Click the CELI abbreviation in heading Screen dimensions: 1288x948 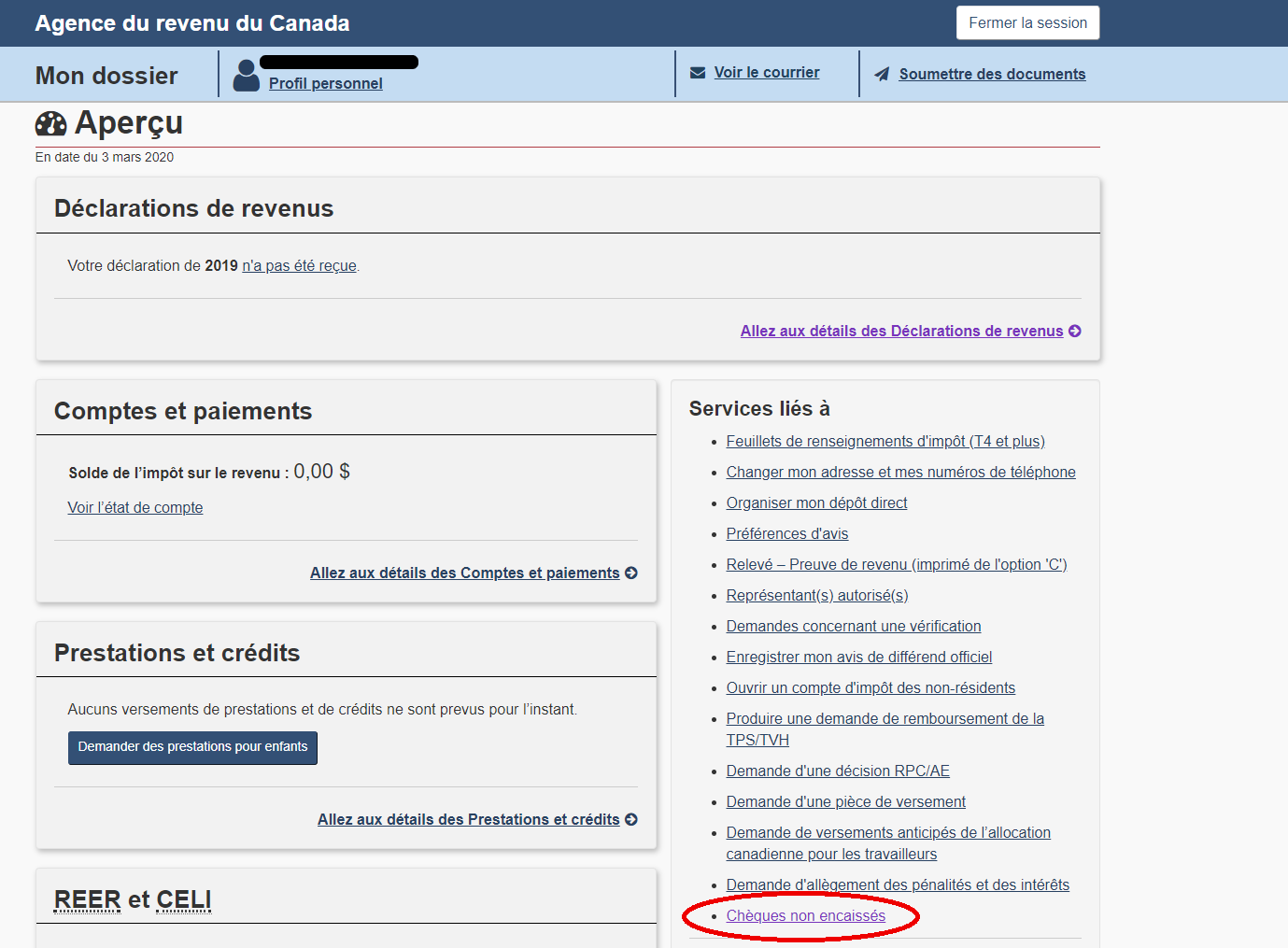[x=184, y=899]
